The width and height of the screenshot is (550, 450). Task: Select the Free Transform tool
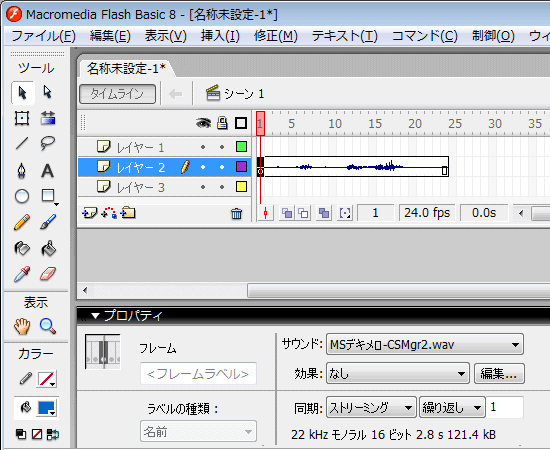[22, 118]
